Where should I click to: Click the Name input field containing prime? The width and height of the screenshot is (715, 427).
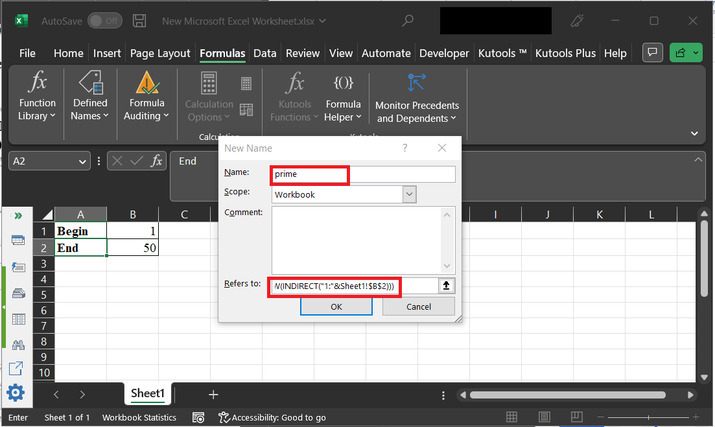pos(363,174)
